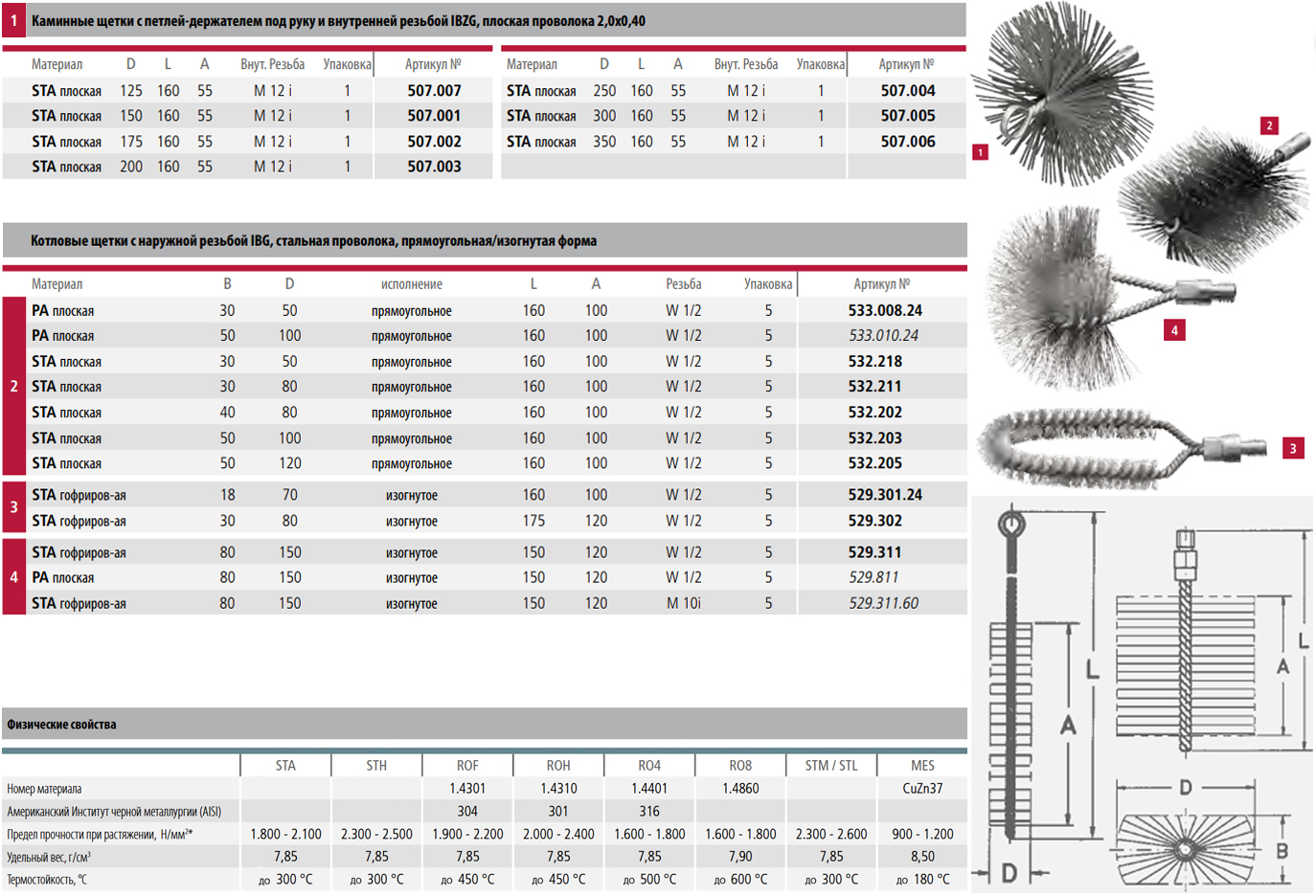Image resolution: width=1316 pixels, height=896 pixels.
Task: Select the MES column header in the physical properties table
Action: [922, 766]
